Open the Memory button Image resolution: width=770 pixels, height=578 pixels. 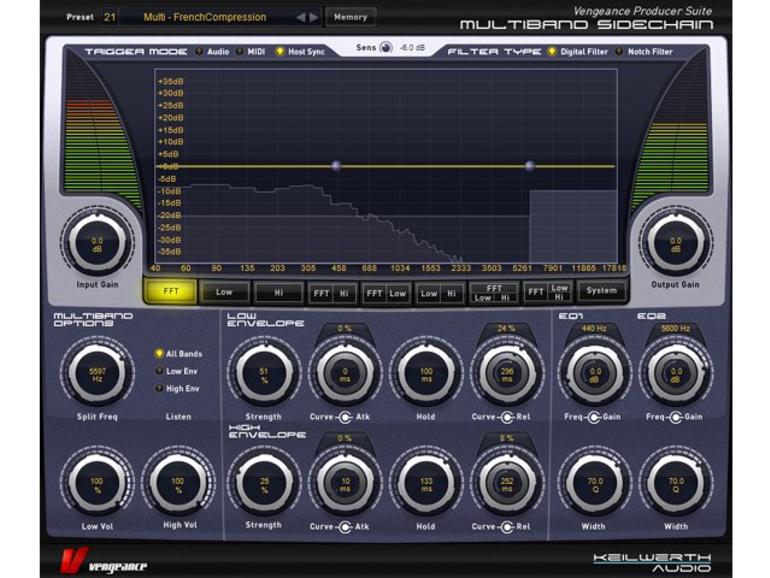[x=351, y=17]
